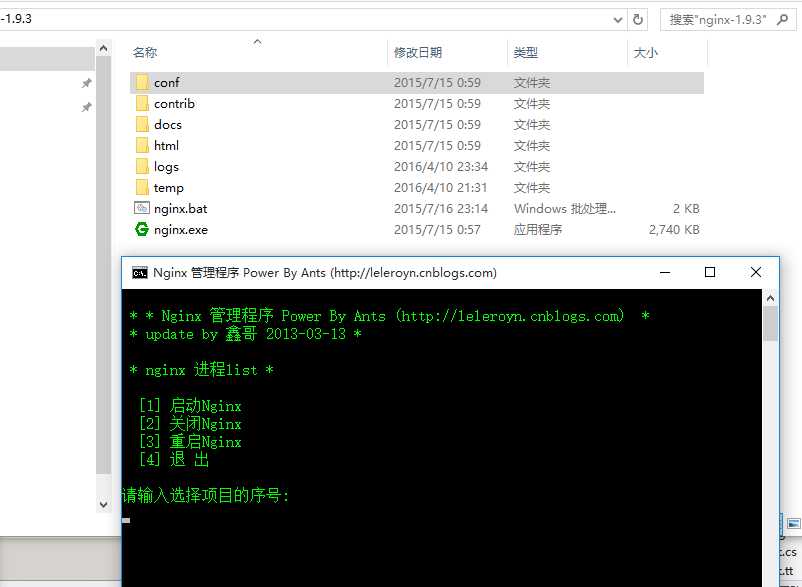Click the sort arrow above the 名称 column
The image size is (802, 587).
(x=257, y=42)
